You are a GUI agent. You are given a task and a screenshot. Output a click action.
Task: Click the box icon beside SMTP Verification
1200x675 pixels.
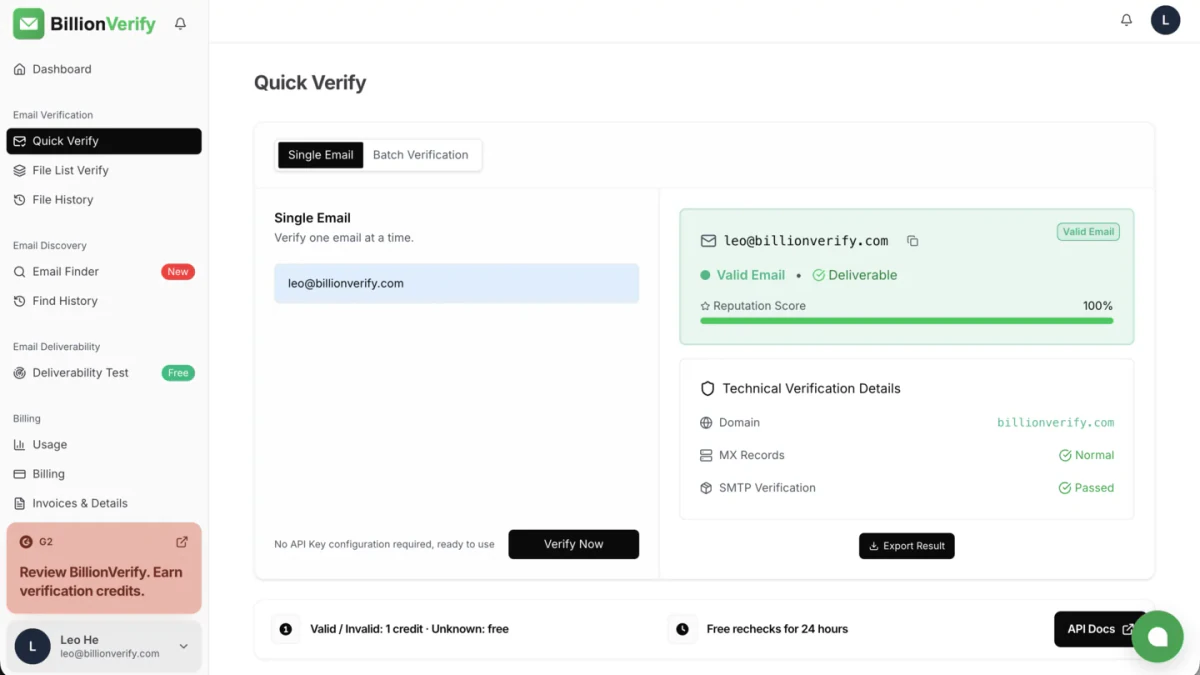[706, 488]
